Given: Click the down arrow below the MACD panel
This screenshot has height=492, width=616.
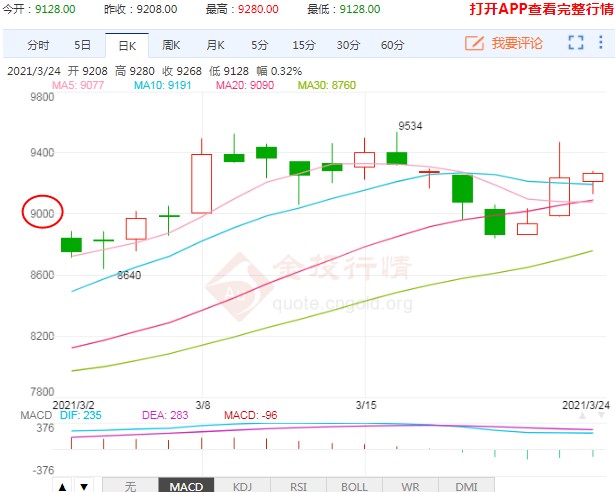Looking at the screenshot, I should [83, 486].
